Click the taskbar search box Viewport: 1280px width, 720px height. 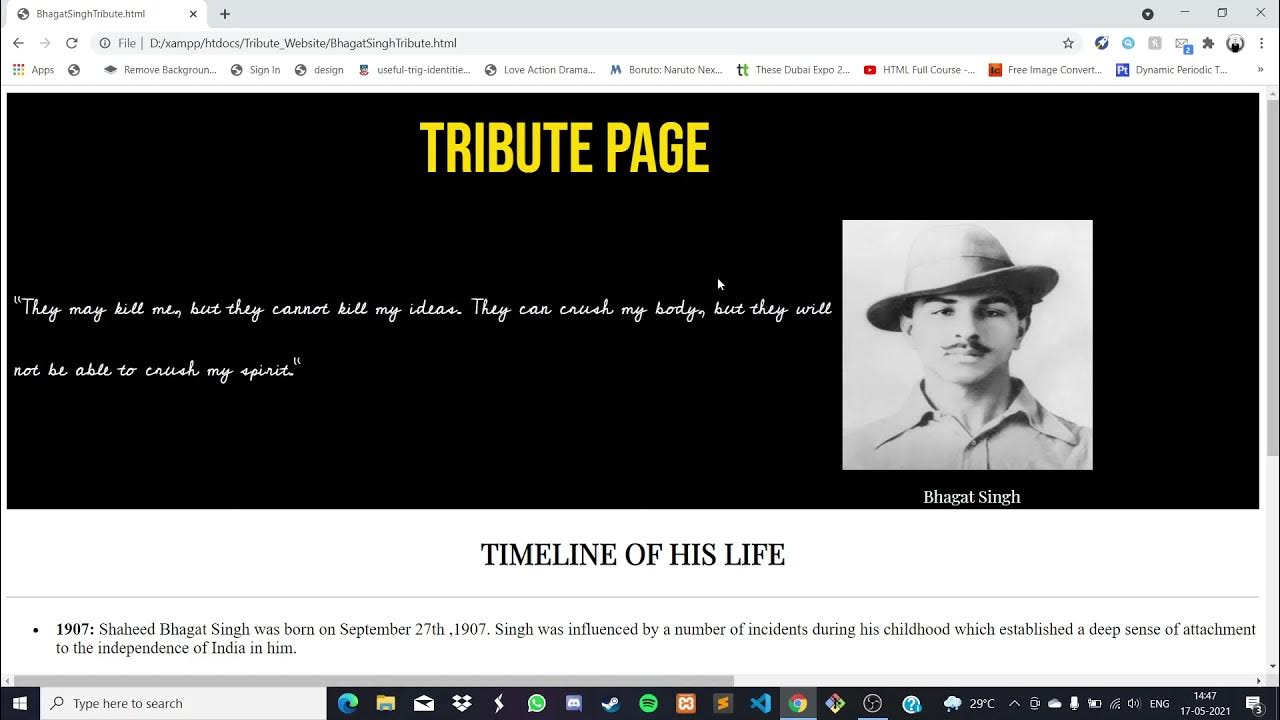click(x=183, y=703)
